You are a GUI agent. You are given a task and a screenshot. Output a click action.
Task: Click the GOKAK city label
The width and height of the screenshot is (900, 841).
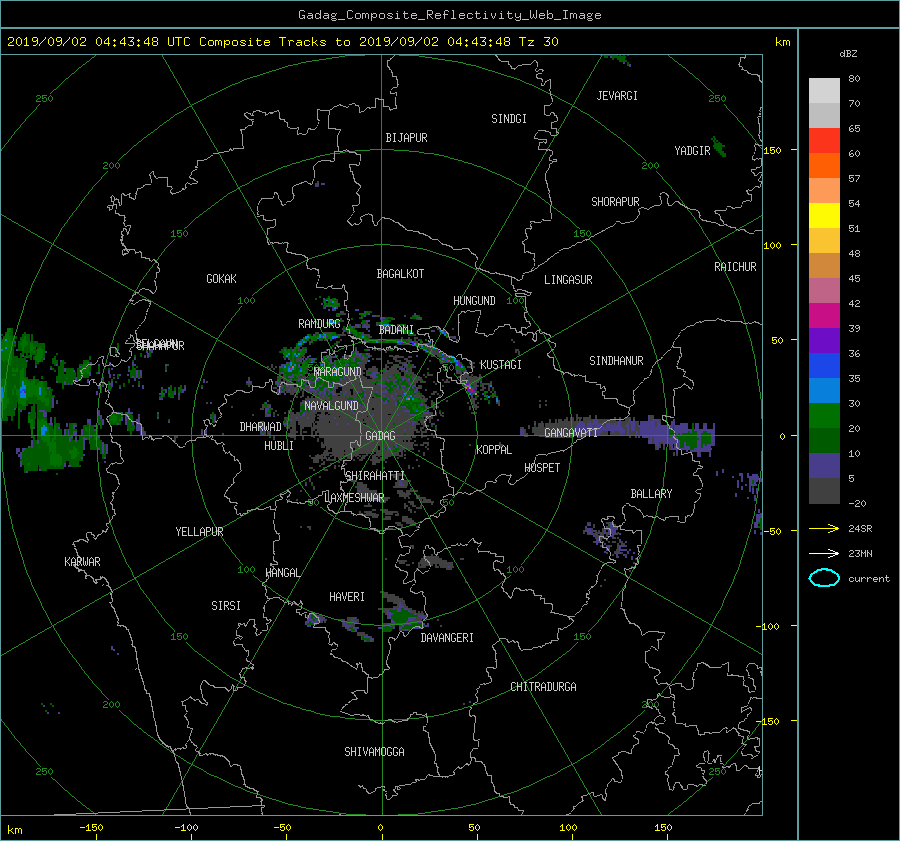point(222,279)
